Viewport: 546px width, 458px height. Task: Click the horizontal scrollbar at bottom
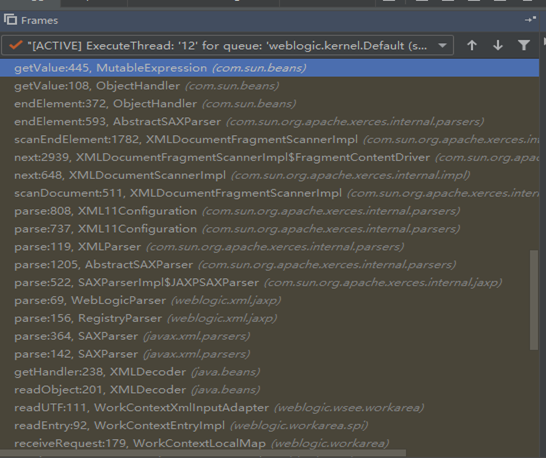tap(203, 453)
